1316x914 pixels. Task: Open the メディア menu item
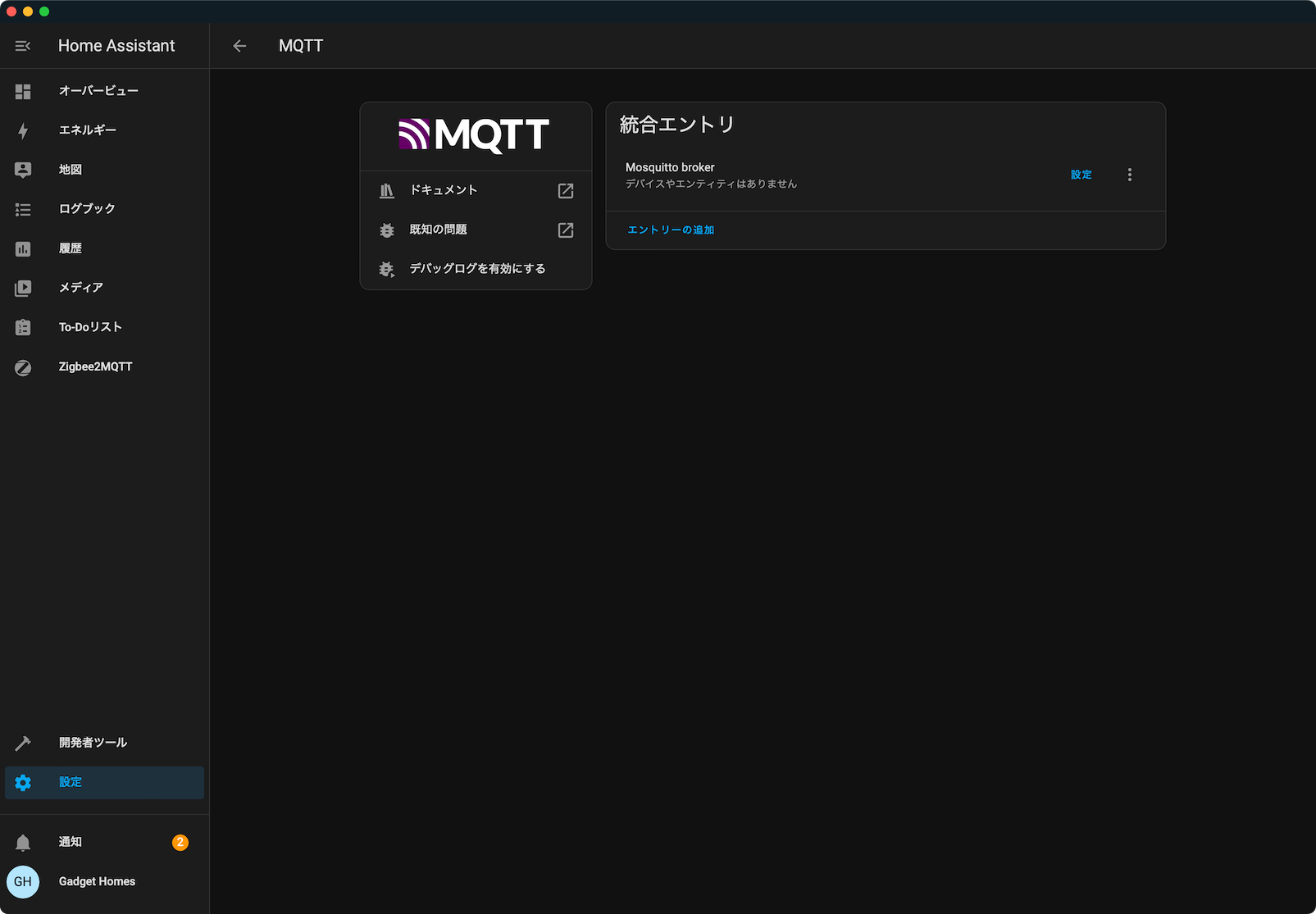pyautogui.click(x=104, y=288)
